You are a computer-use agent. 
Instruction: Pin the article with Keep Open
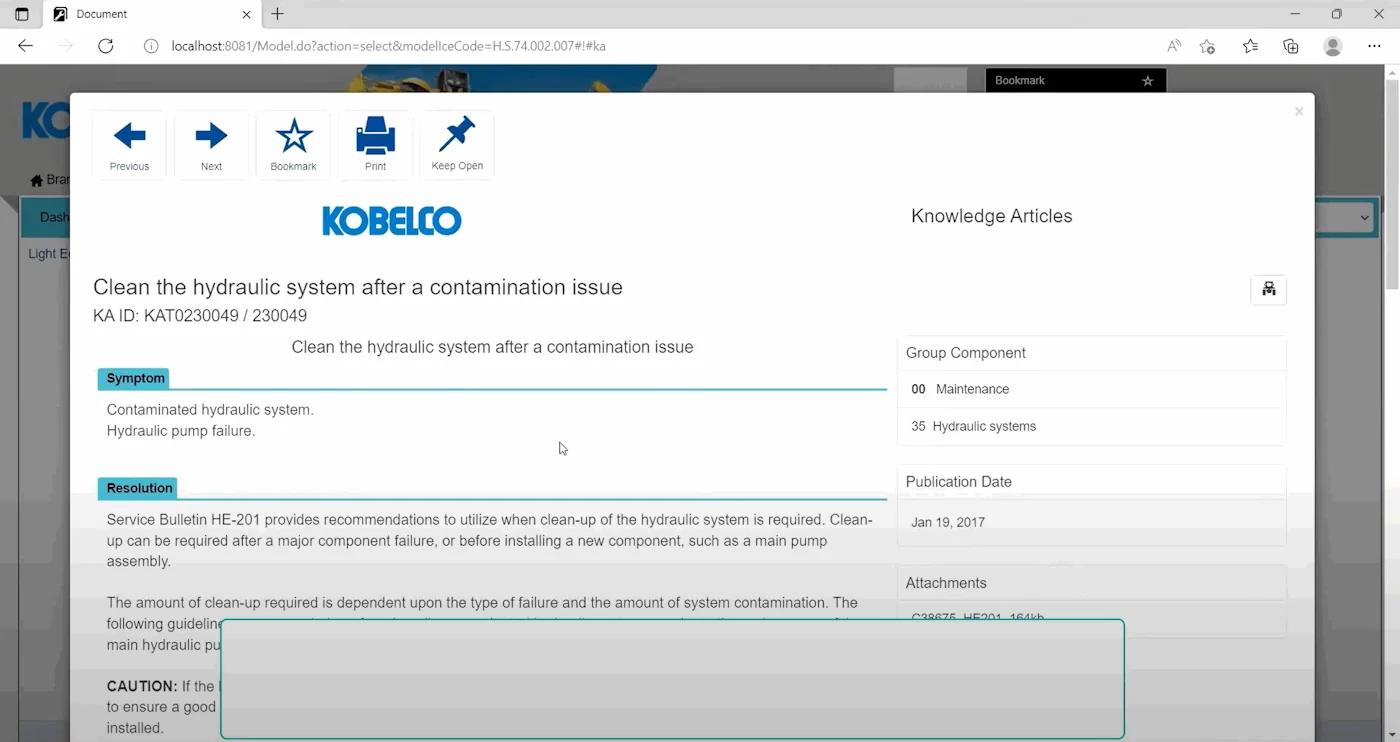457,145
